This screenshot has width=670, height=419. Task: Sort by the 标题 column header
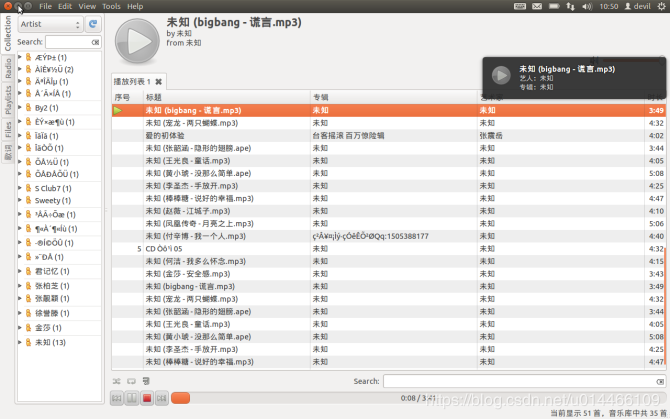226,97
